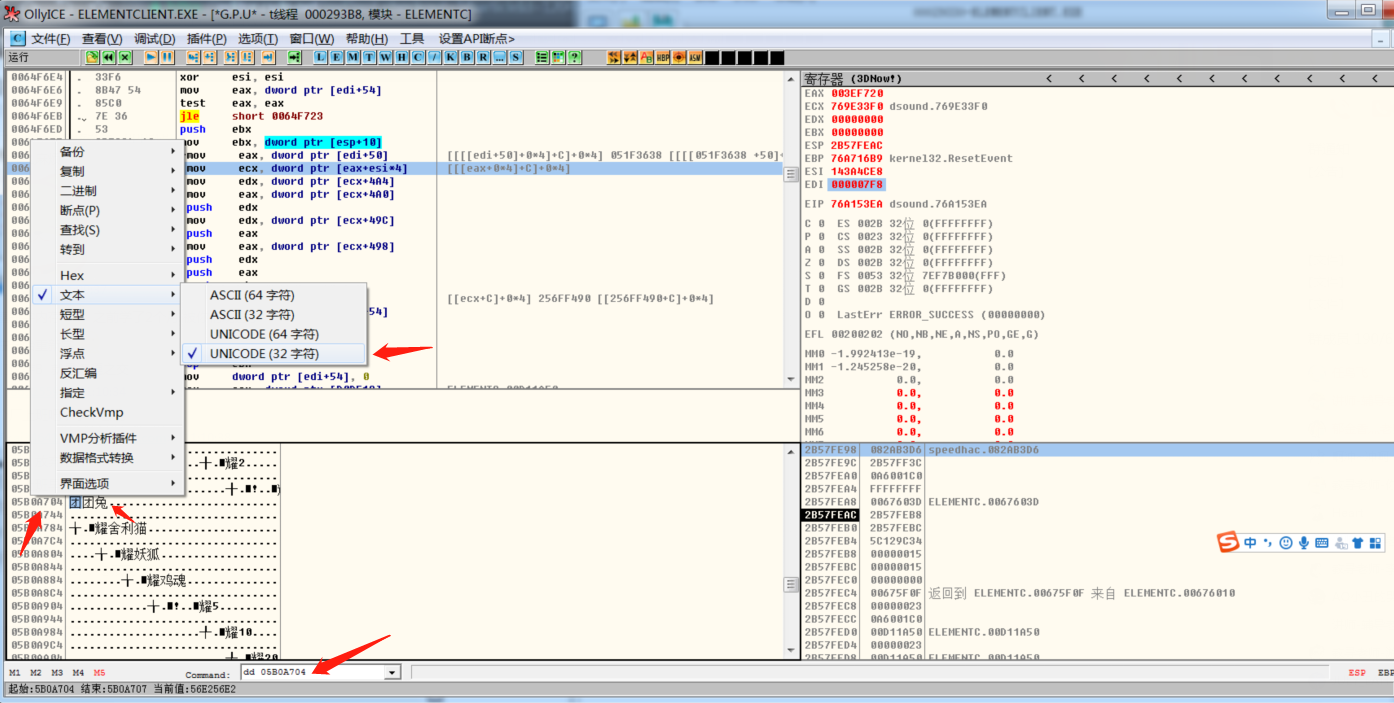1394x703 pixels.
Task: Click the Sogou emoji smiley icon
Action: pos(1286,543)
